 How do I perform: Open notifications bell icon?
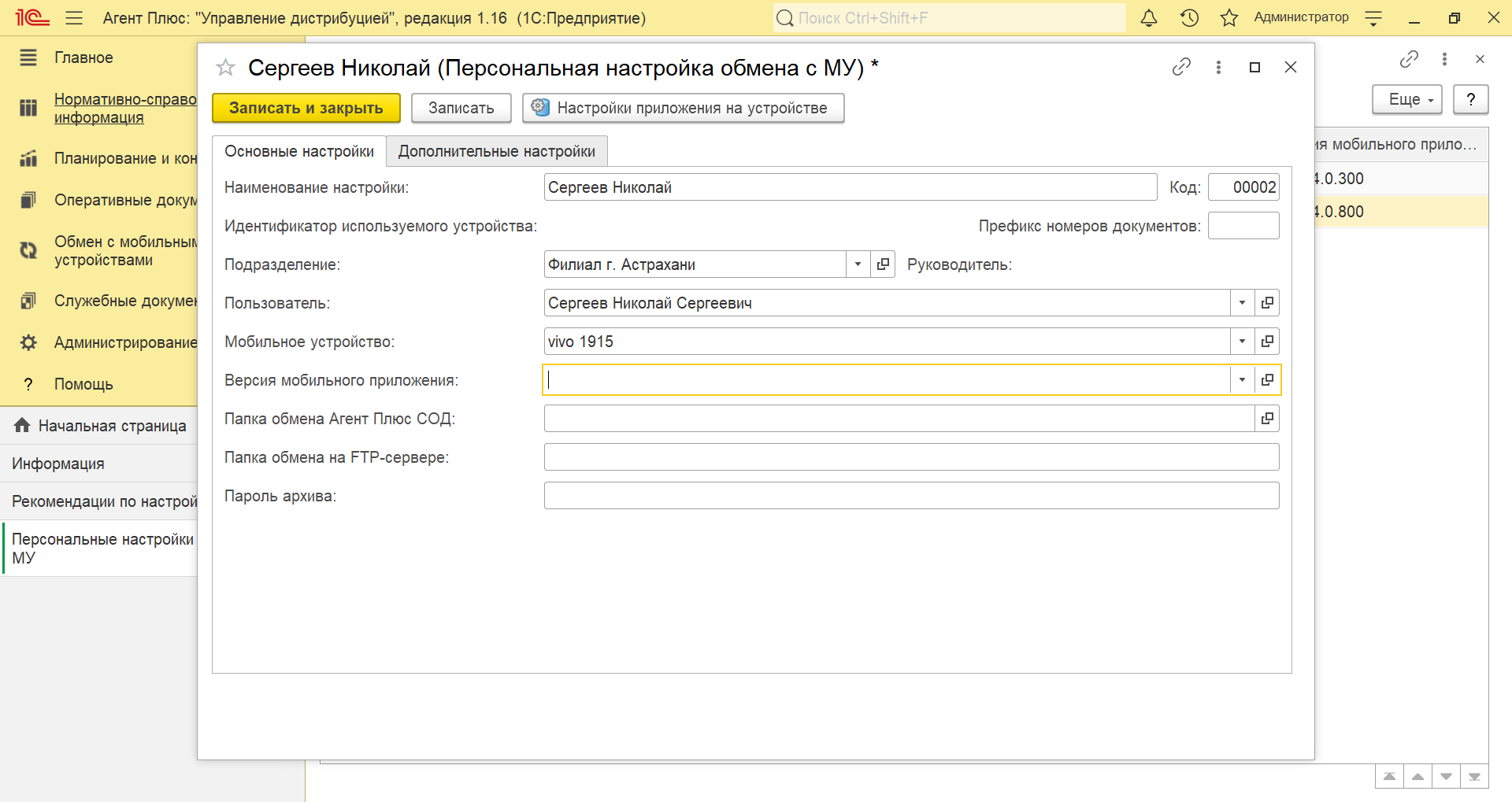(1149, 17)
